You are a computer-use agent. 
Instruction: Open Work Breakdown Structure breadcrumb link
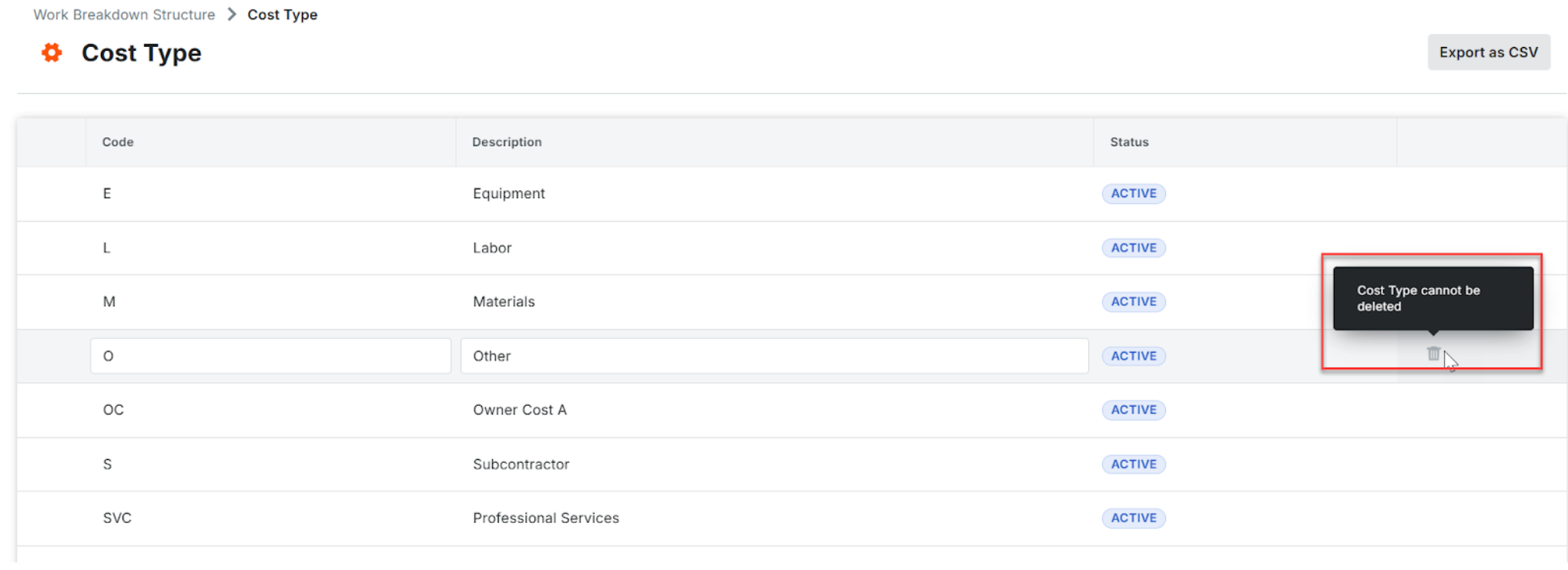click(x=124, y=15)
